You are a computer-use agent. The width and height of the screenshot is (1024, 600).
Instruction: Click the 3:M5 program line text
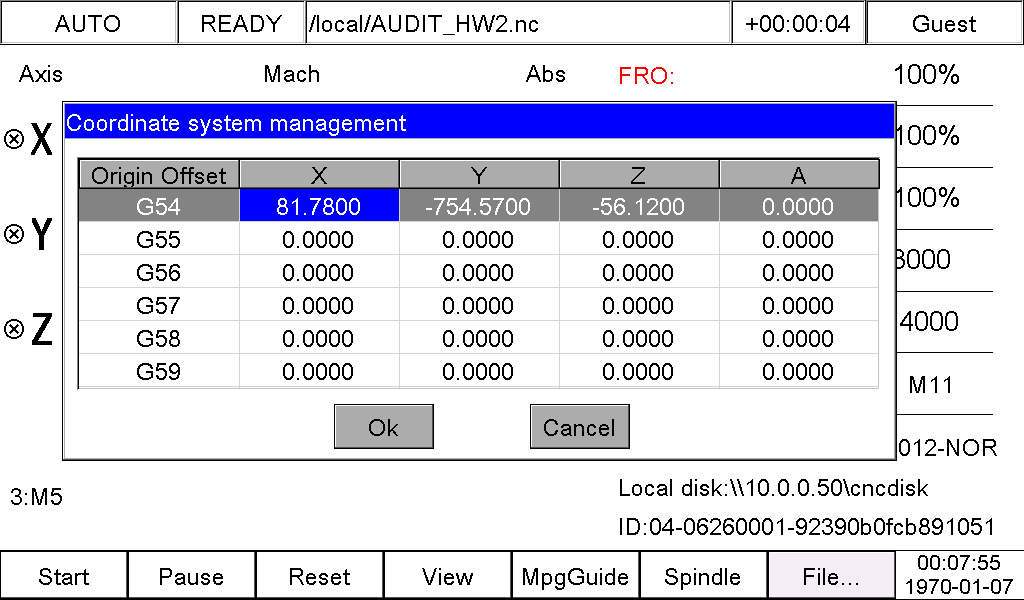37,497
